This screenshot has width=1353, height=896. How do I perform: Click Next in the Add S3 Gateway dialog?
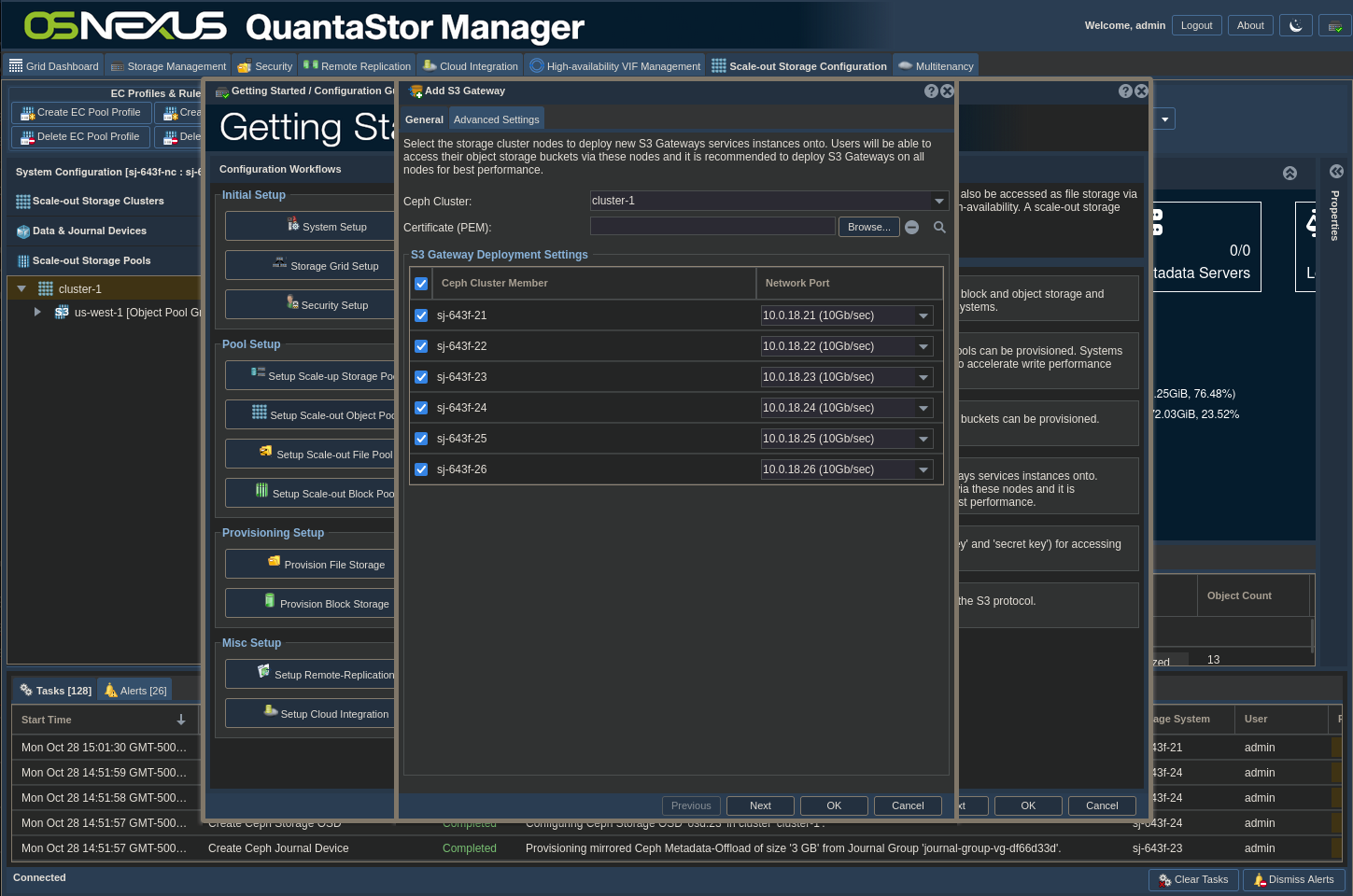pyautogui.click(x=760, y=805)
